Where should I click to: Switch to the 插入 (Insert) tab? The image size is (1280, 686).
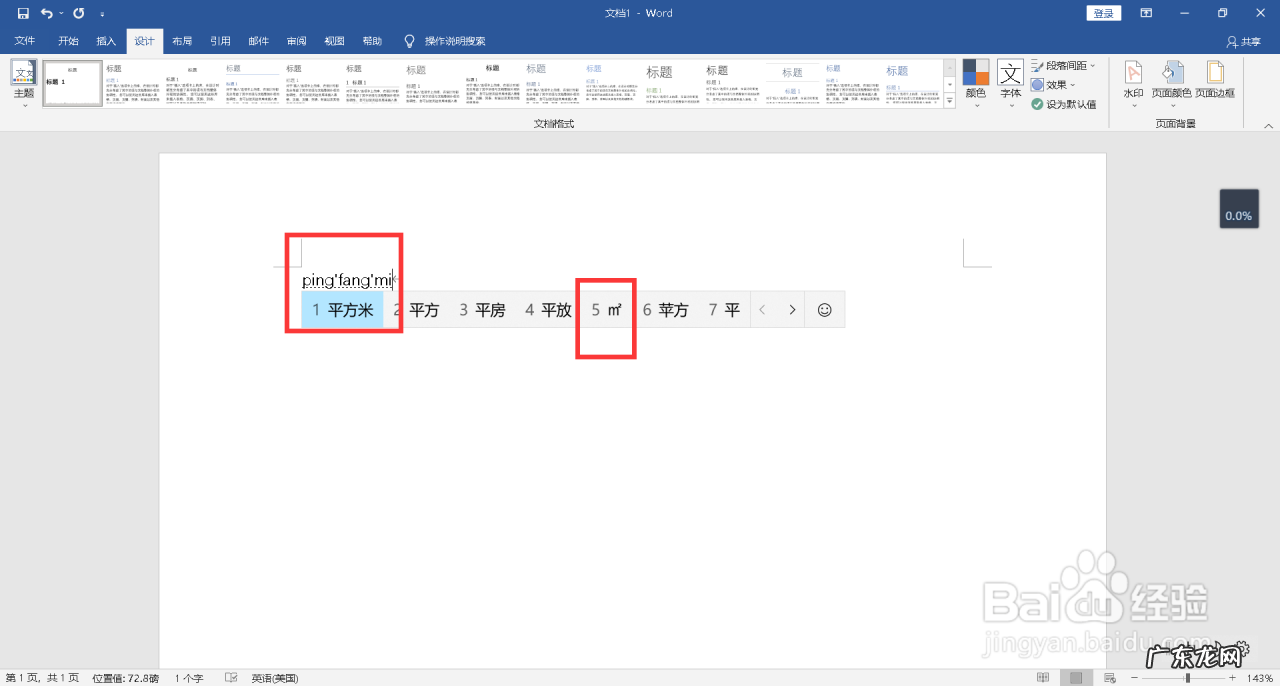(x=106, y=41)
